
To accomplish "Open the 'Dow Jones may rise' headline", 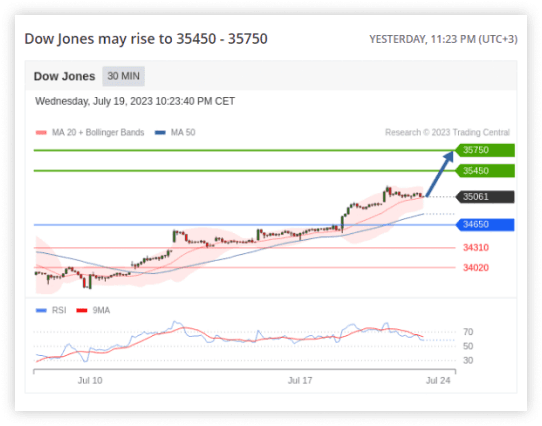I will point(146,39).
